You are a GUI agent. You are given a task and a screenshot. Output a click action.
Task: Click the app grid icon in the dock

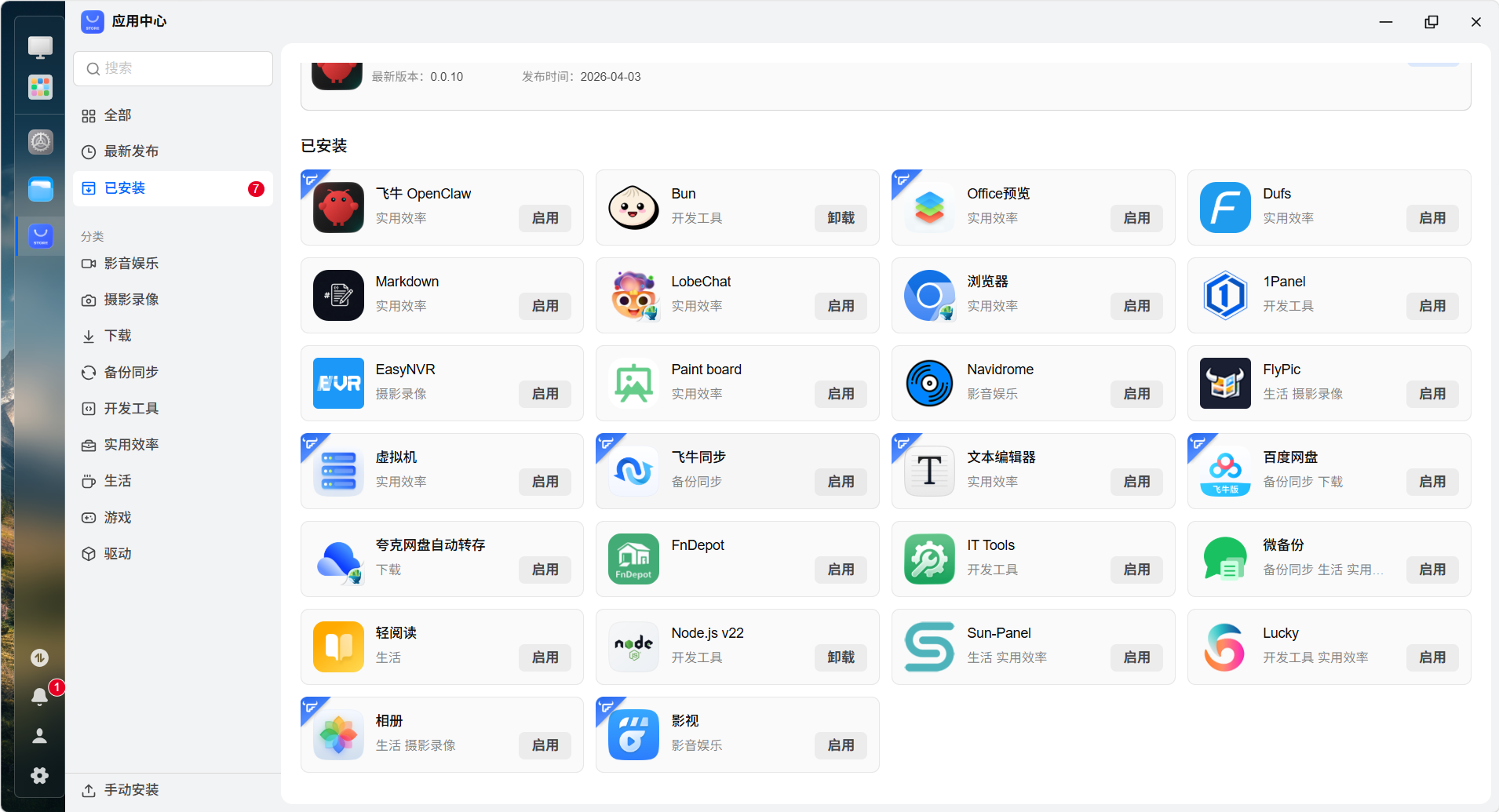(x=39, y=87)
